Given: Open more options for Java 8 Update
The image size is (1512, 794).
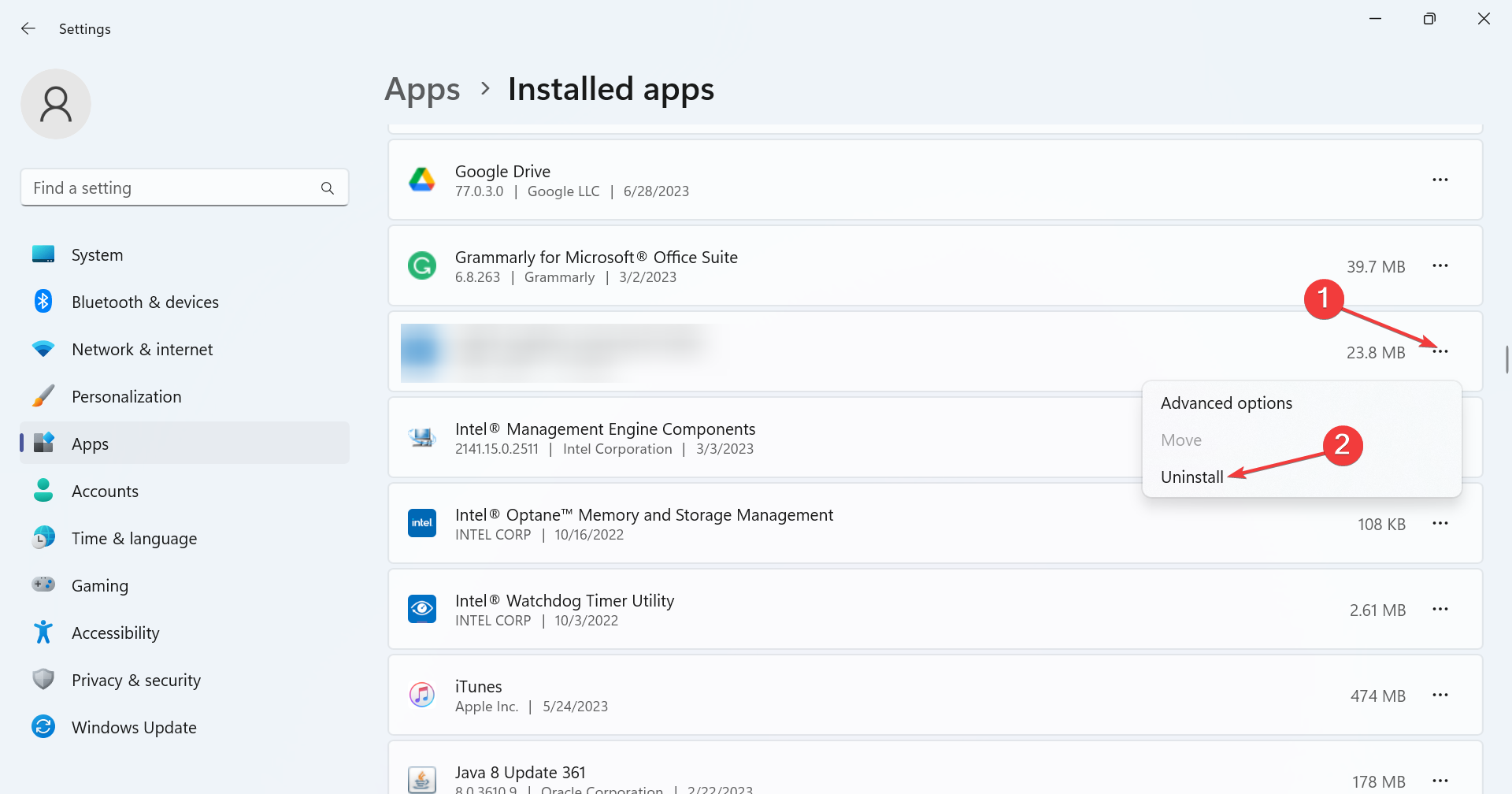Looking at the screenshot, I should pyautogui.click(x=1440, y=781).
